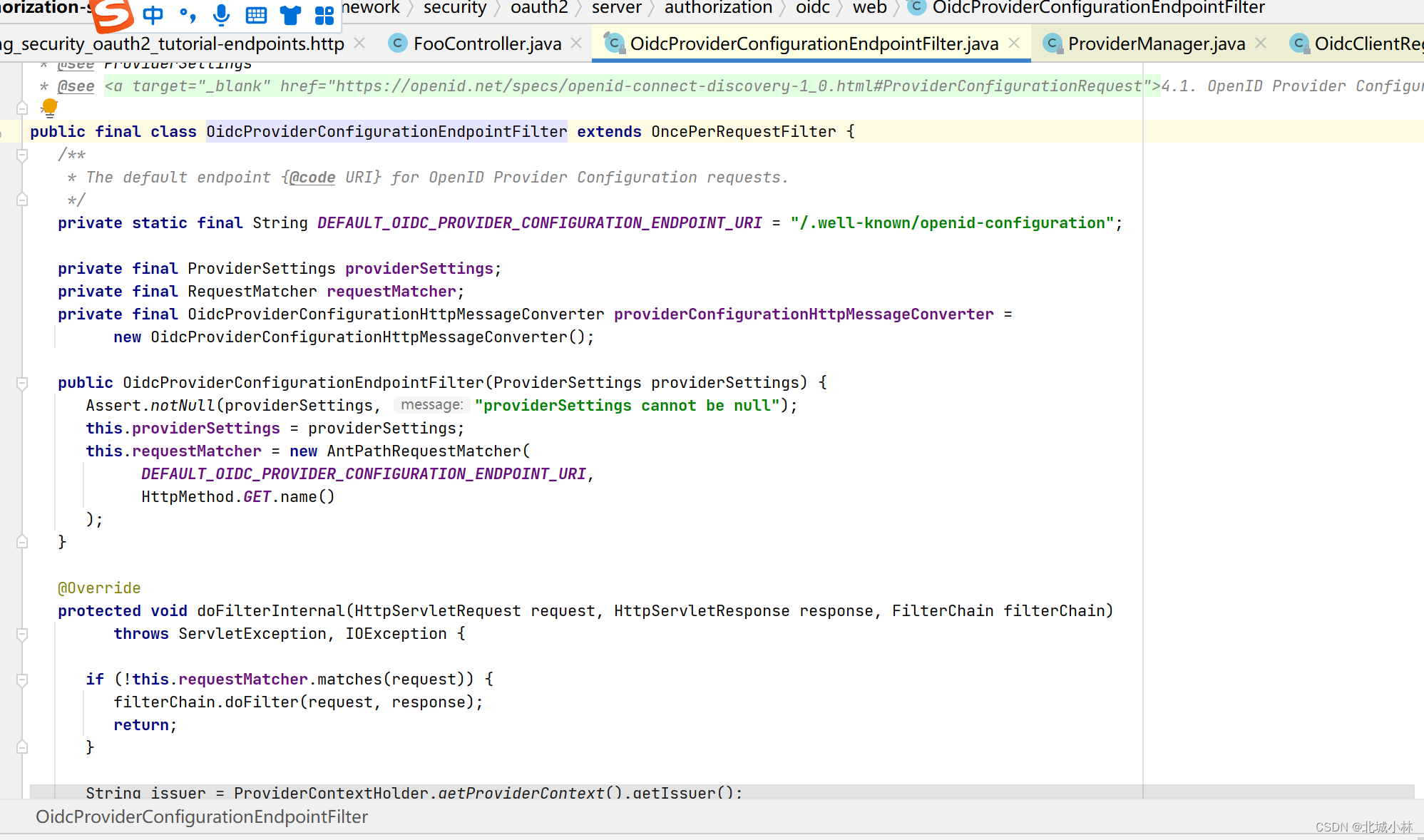Click the vertical editor scrollbar
The height and width of the screenshot is (840, 1424).
(x=1419, y=285)
